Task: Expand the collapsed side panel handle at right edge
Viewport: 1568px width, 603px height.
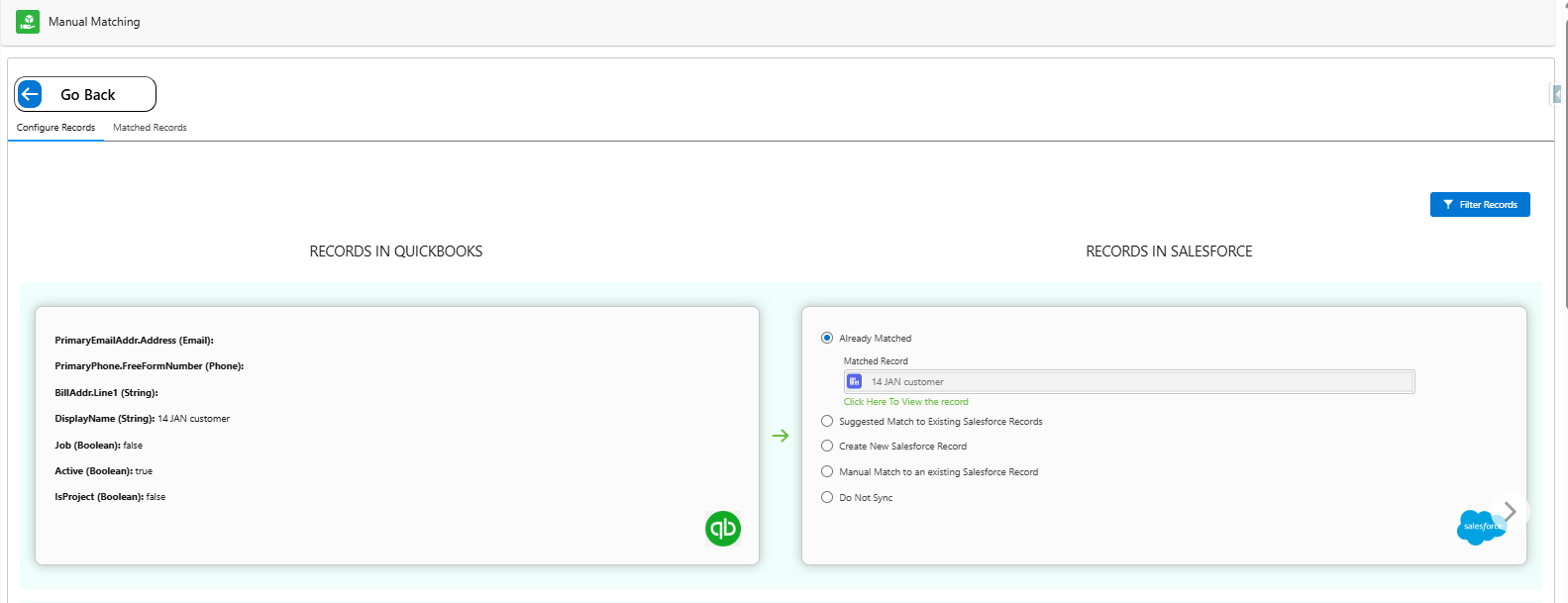Action: pos(1557,94)
